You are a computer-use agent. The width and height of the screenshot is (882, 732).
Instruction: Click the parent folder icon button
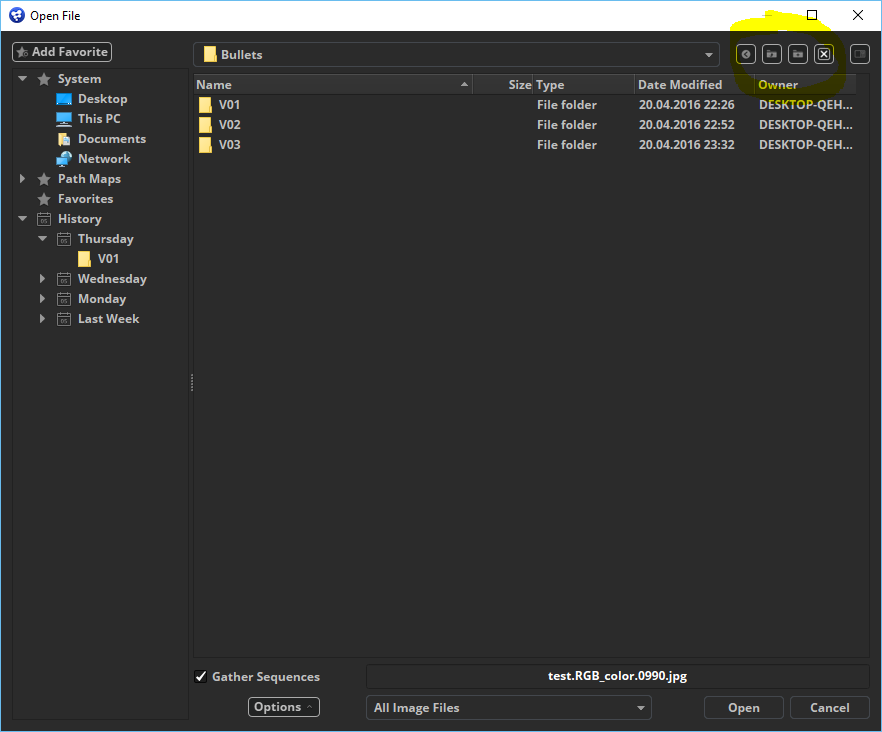point(772,55)
